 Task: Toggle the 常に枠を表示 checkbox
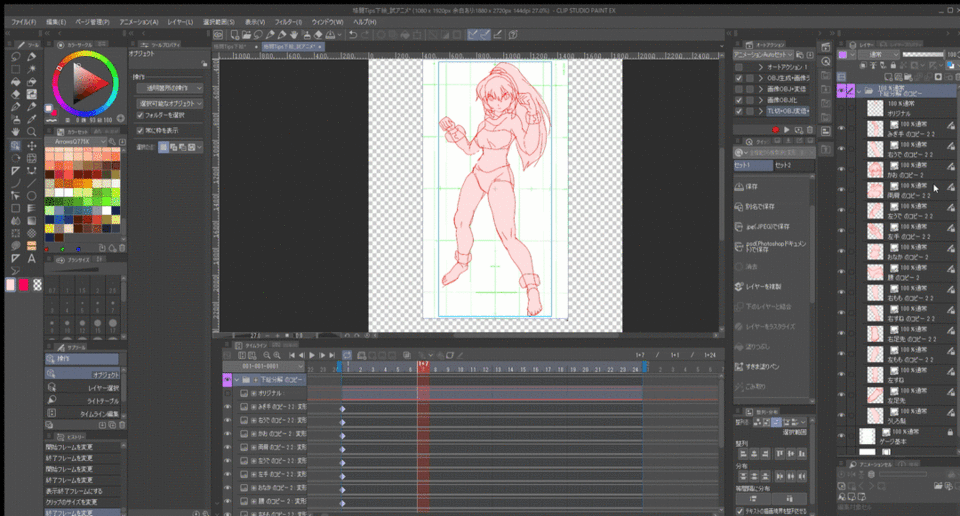pos(140,129)
